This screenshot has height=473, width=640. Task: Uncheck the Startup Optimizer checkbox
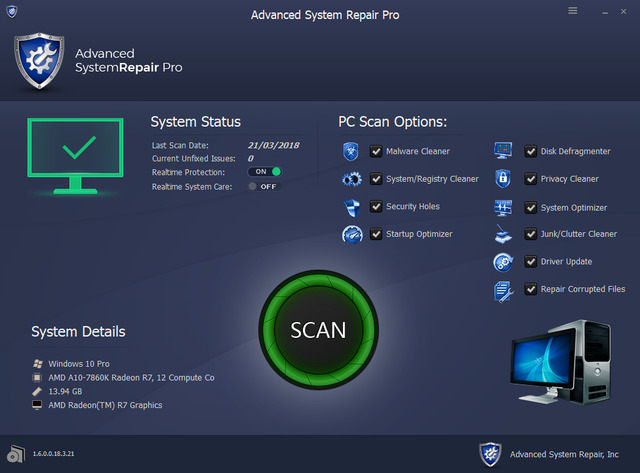[376, 234]
